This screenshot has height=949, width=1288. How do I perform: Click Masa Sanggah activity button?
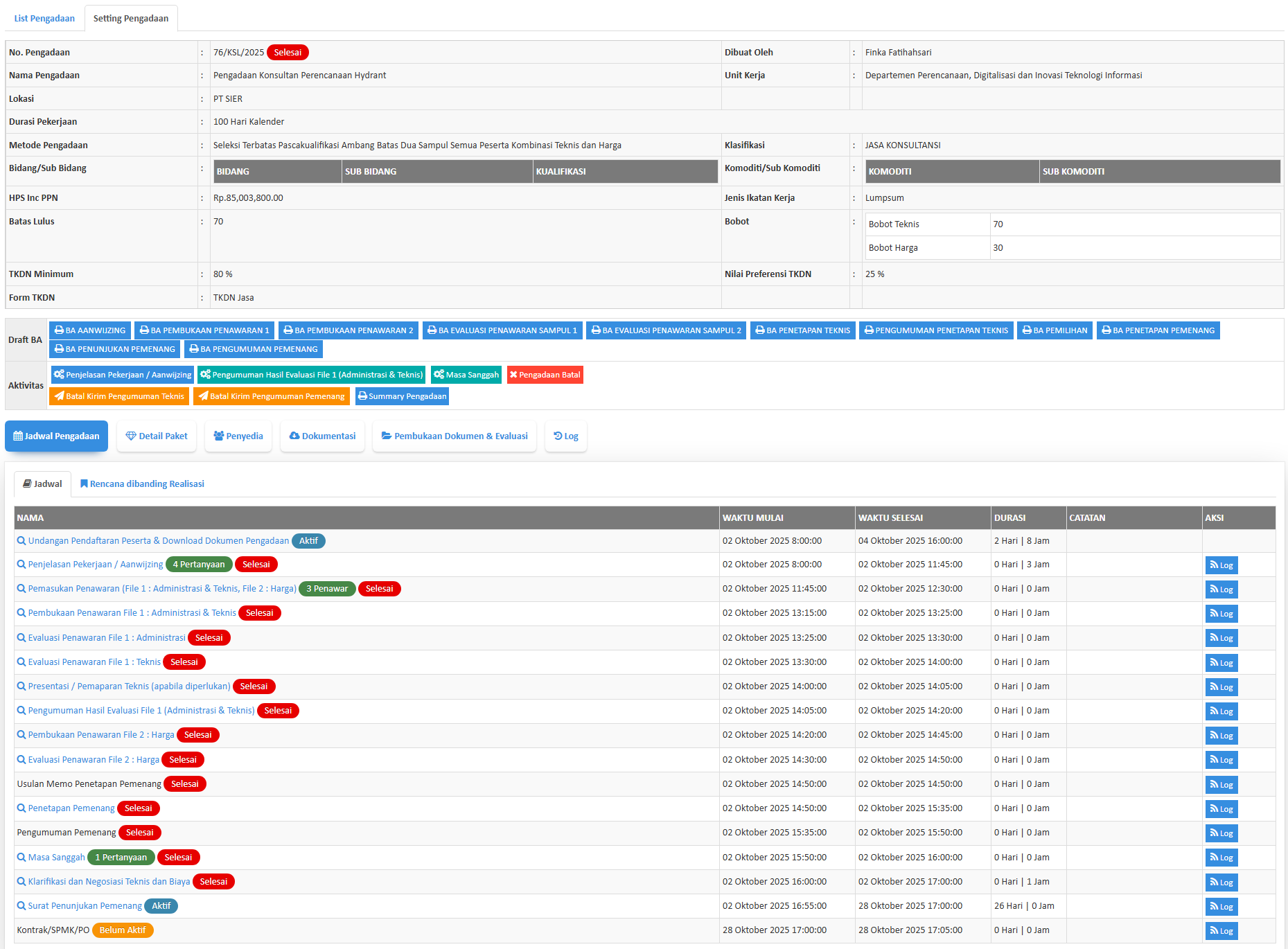click(x=466, y=375)
